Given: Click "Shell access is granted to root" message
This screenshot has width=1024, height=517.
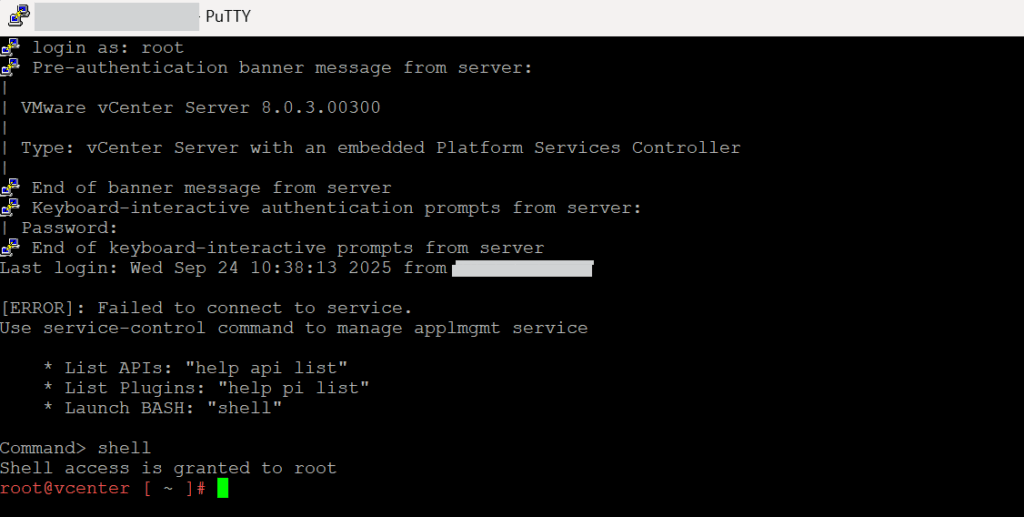Looking at the screenshot, I should pyautogui.click(x=168, y=468).
